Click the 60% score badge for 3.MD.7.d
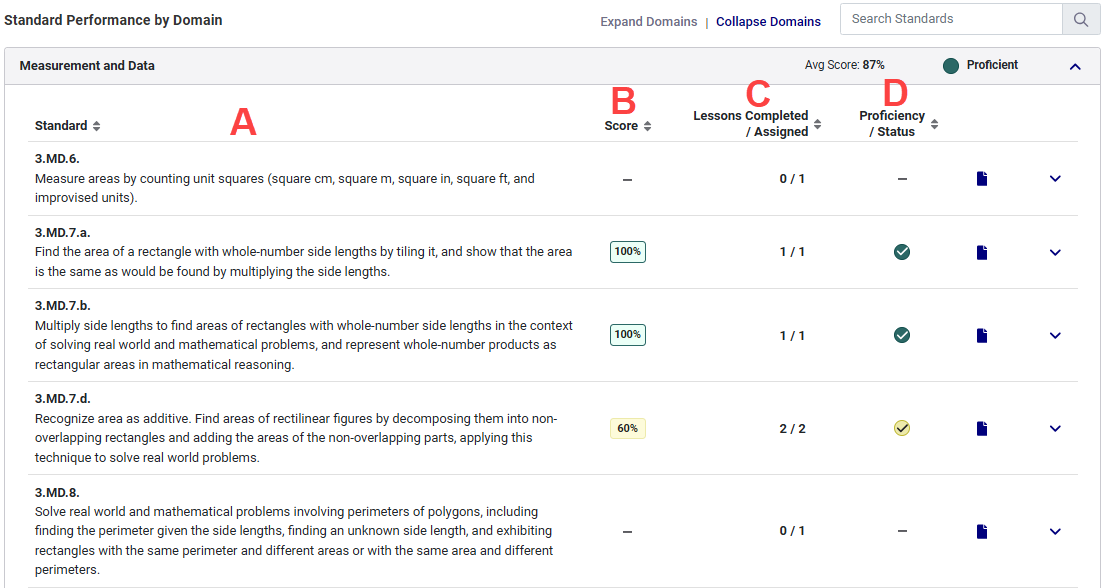Viewport: 1105px width, 588px height. 627,428
